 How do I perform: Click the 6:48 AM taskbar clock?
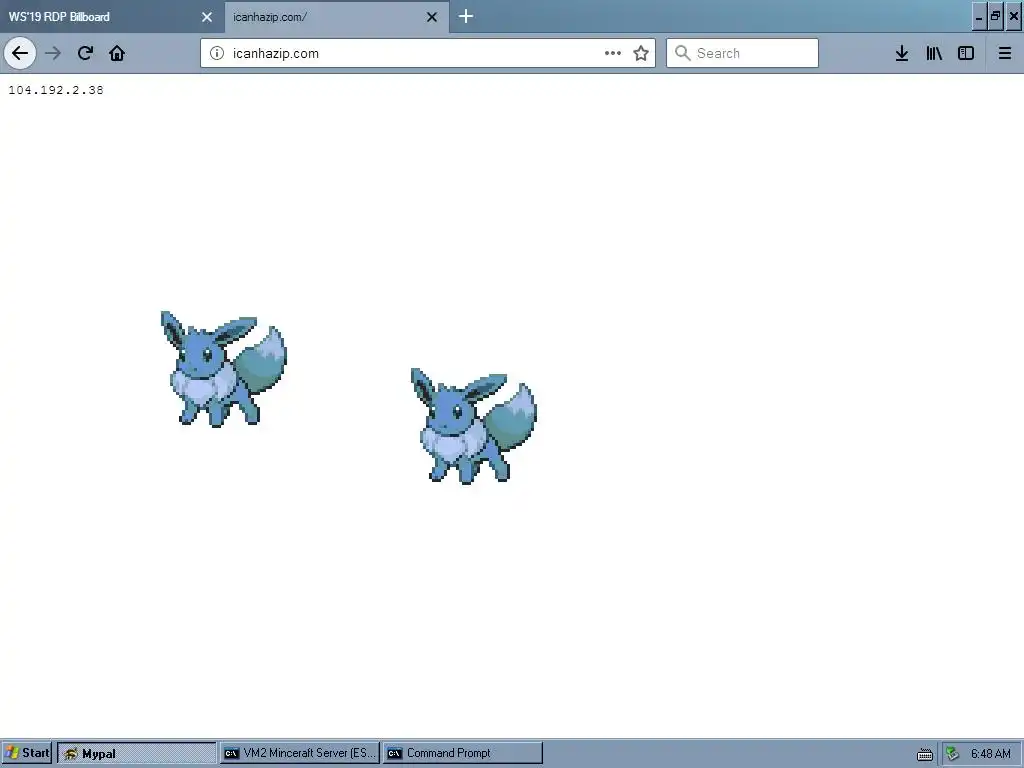(991, 754)
